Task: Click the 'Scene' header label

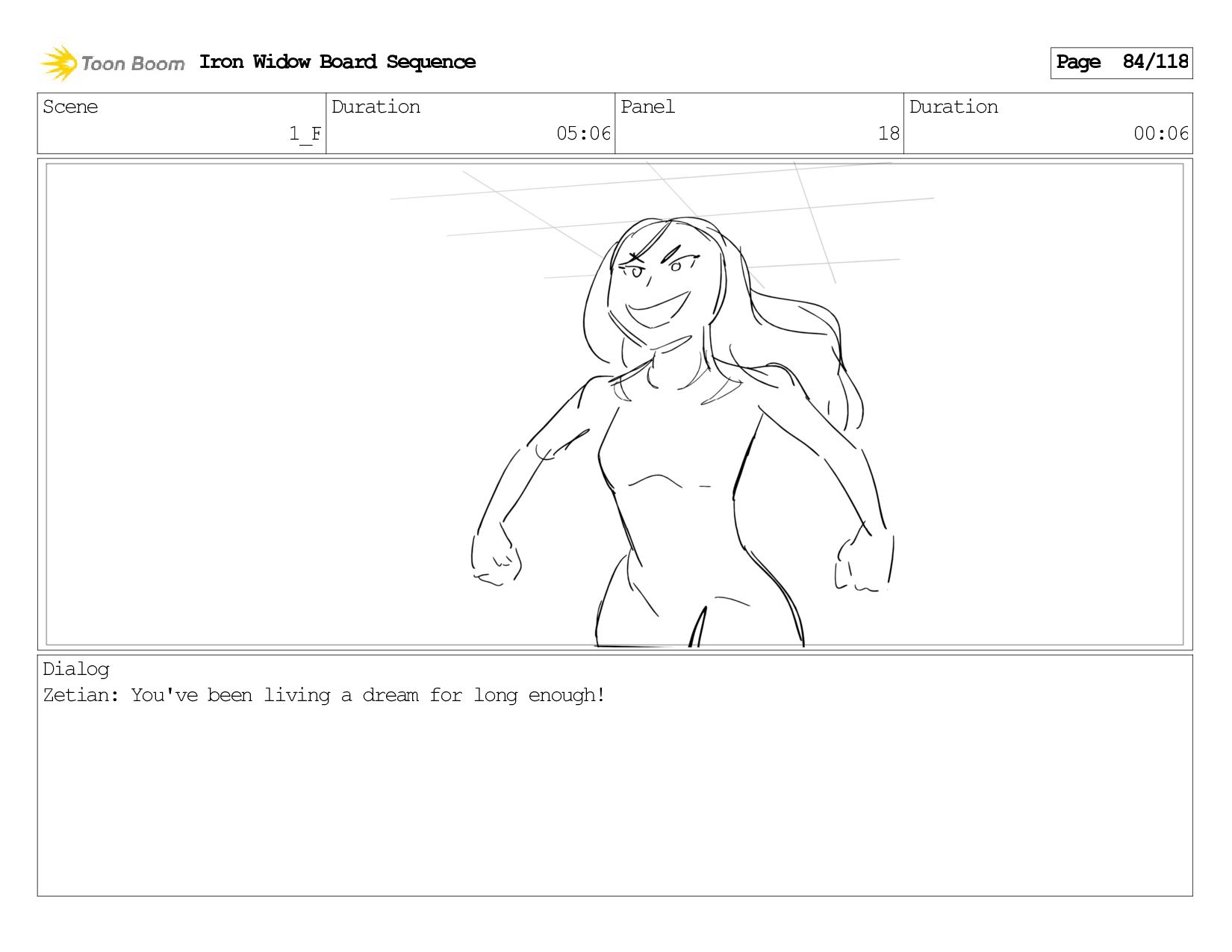Action: click(70, 107)
